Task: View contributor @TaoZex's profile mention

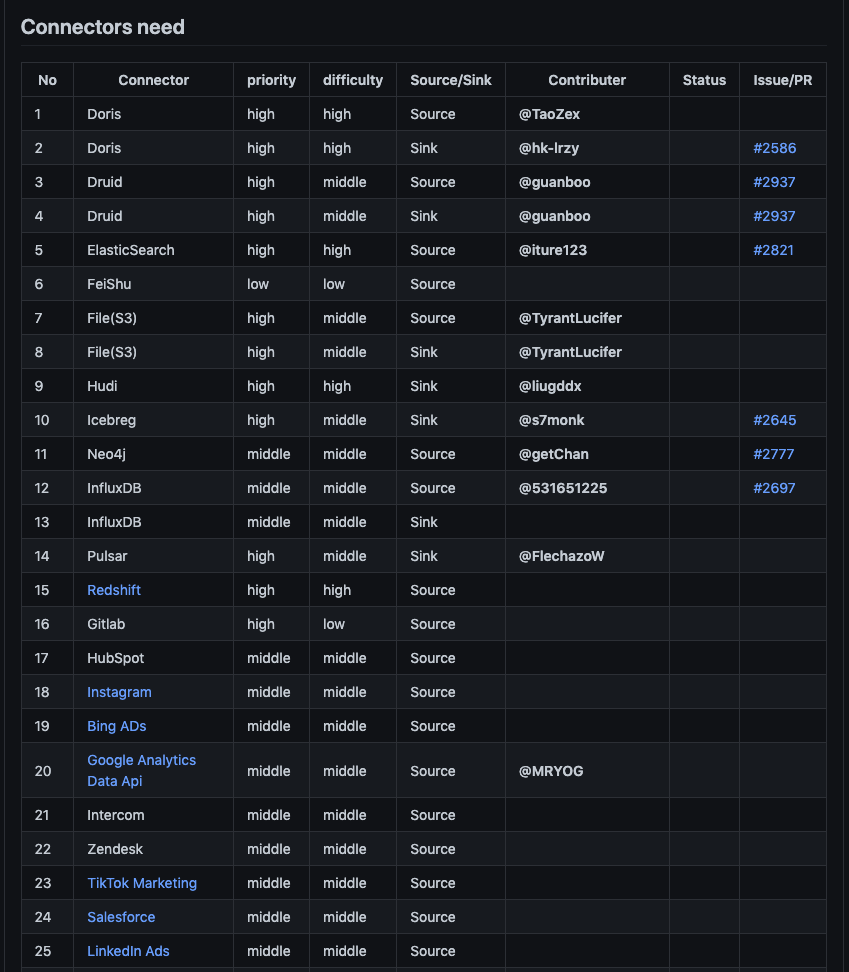Action: [549, 114]
